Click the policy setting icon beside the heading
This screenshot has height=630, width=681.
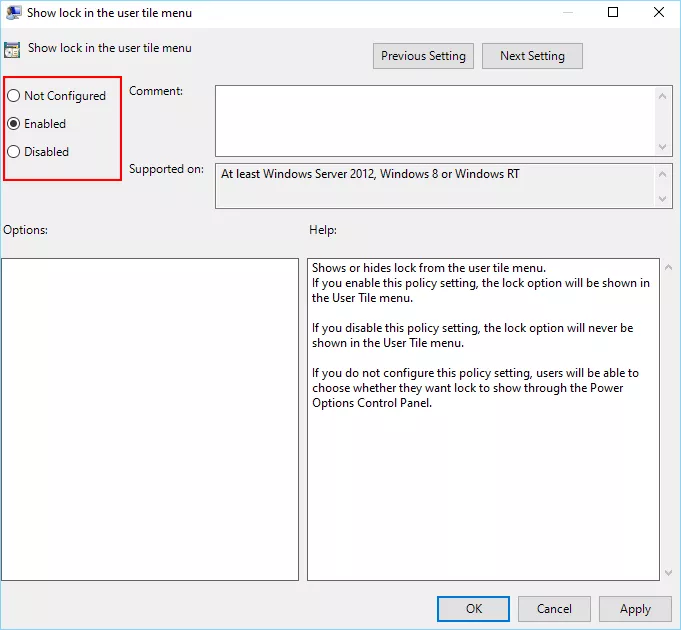pyautogui.click(x=13, y=49)
